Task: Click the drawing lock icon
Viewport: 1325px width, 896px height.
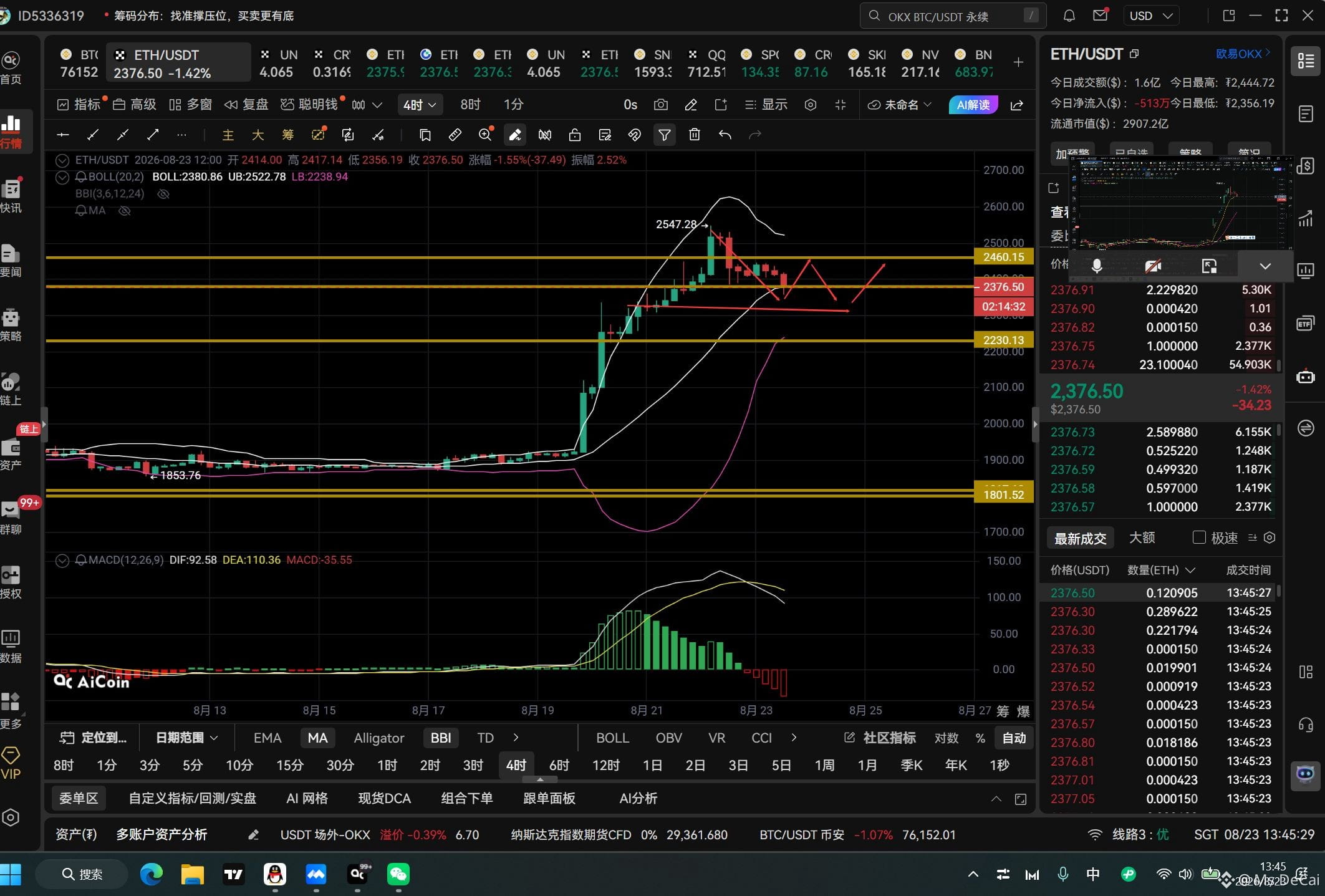Action: click(x=575, y=135)
